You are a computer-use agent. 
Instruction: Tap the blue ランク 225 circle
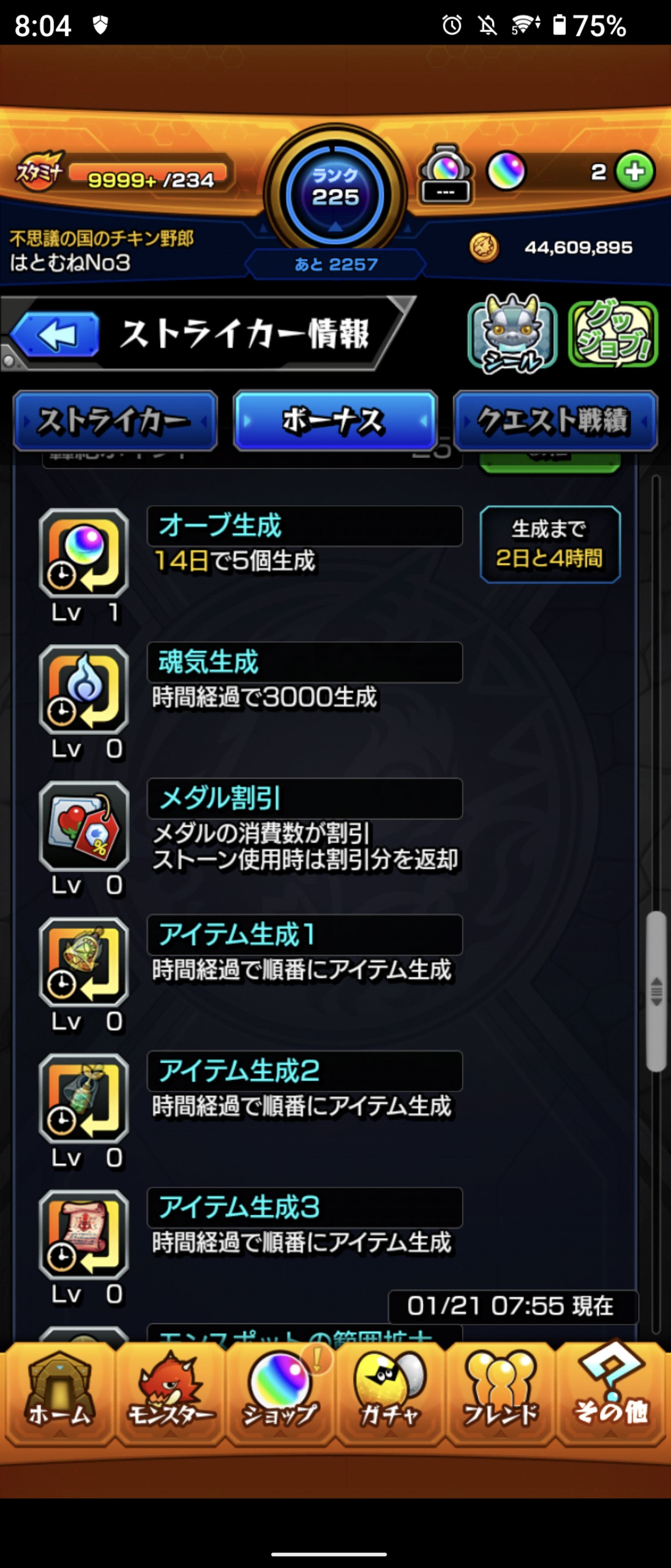(x=335, y=194)
